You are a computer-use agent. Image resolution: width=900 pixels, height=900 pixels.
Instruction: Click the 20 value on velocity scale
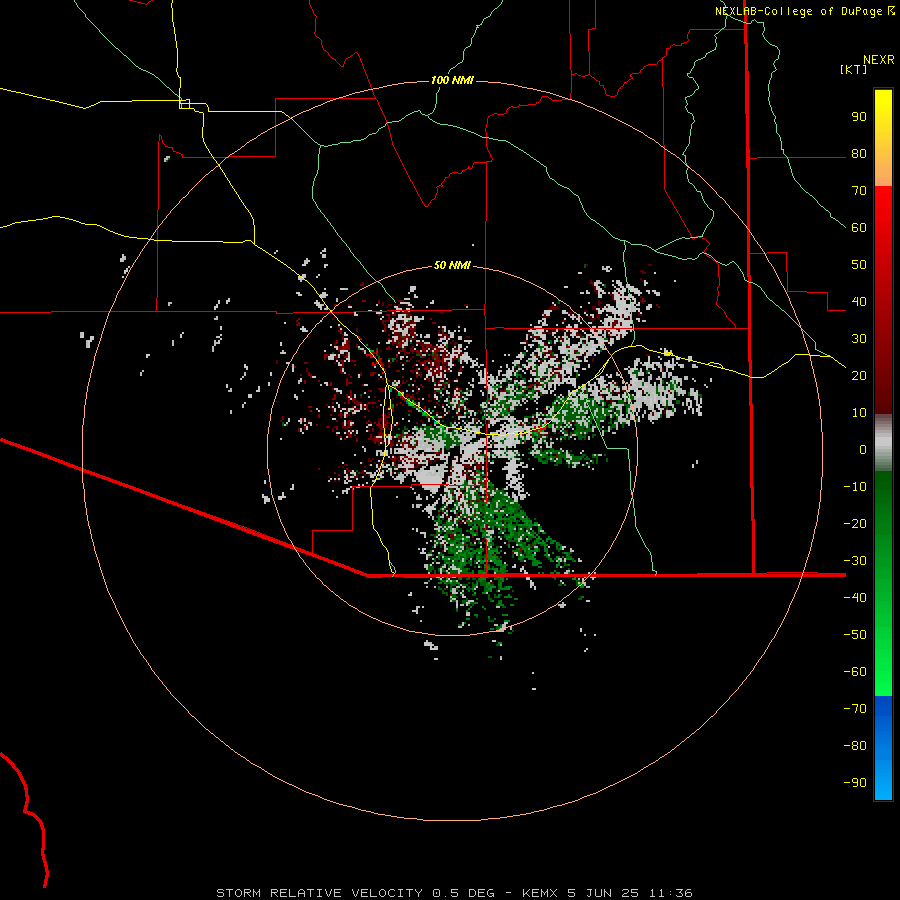pos(859,376)
